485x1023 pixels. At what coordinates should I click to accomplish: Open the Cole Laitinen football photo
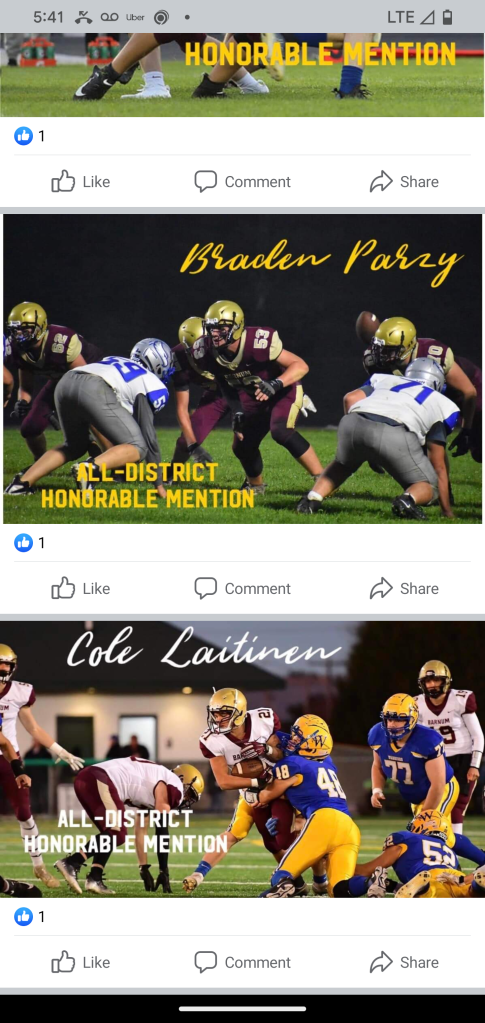coord(242,759)
